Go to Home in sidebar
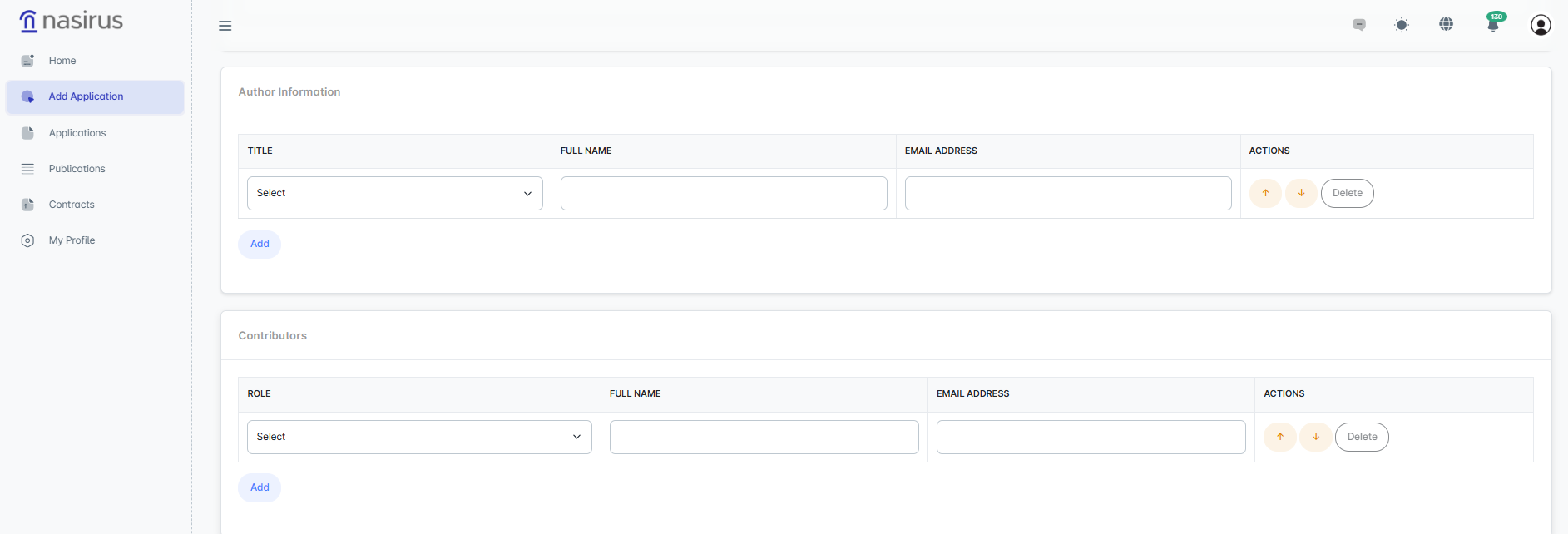1568x534 pixels. (62, 61)
